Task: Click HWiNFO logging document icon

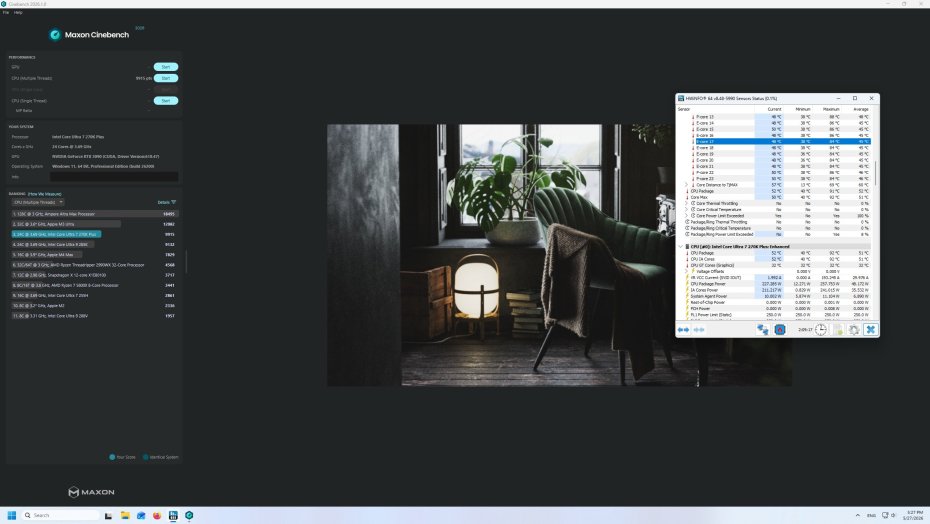Action: (x=838, y=330)
